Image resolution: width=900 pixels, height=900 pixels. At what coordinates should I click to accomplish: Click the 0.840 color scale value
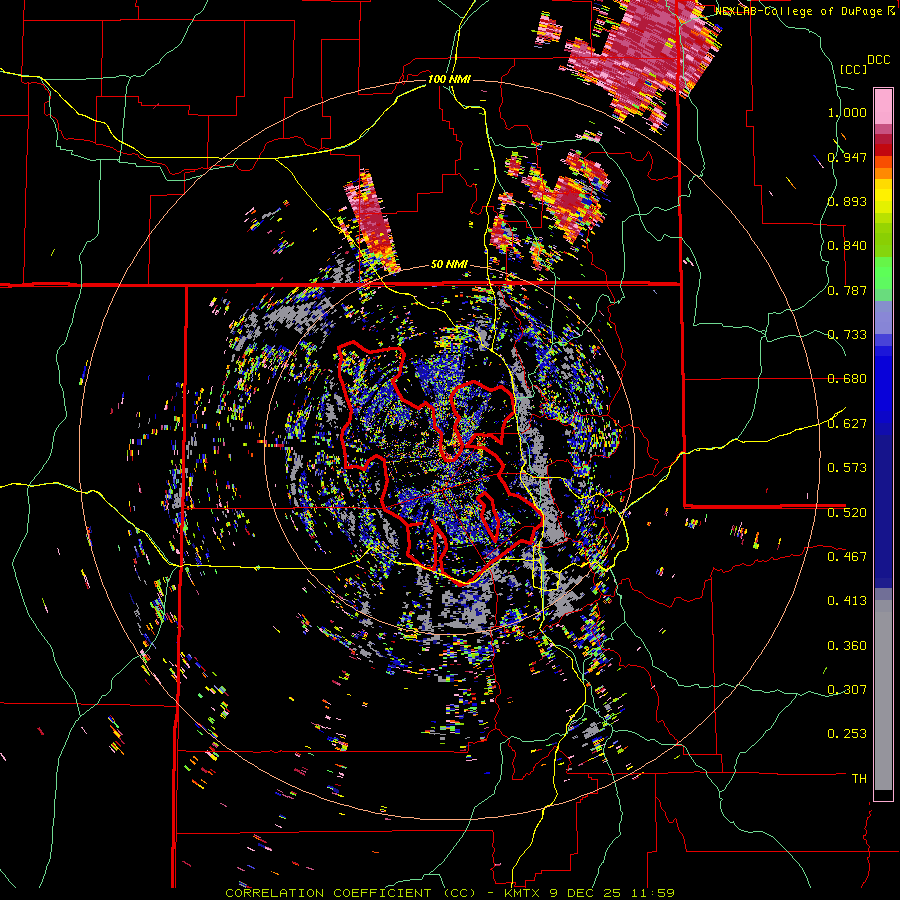coord(847,246)
